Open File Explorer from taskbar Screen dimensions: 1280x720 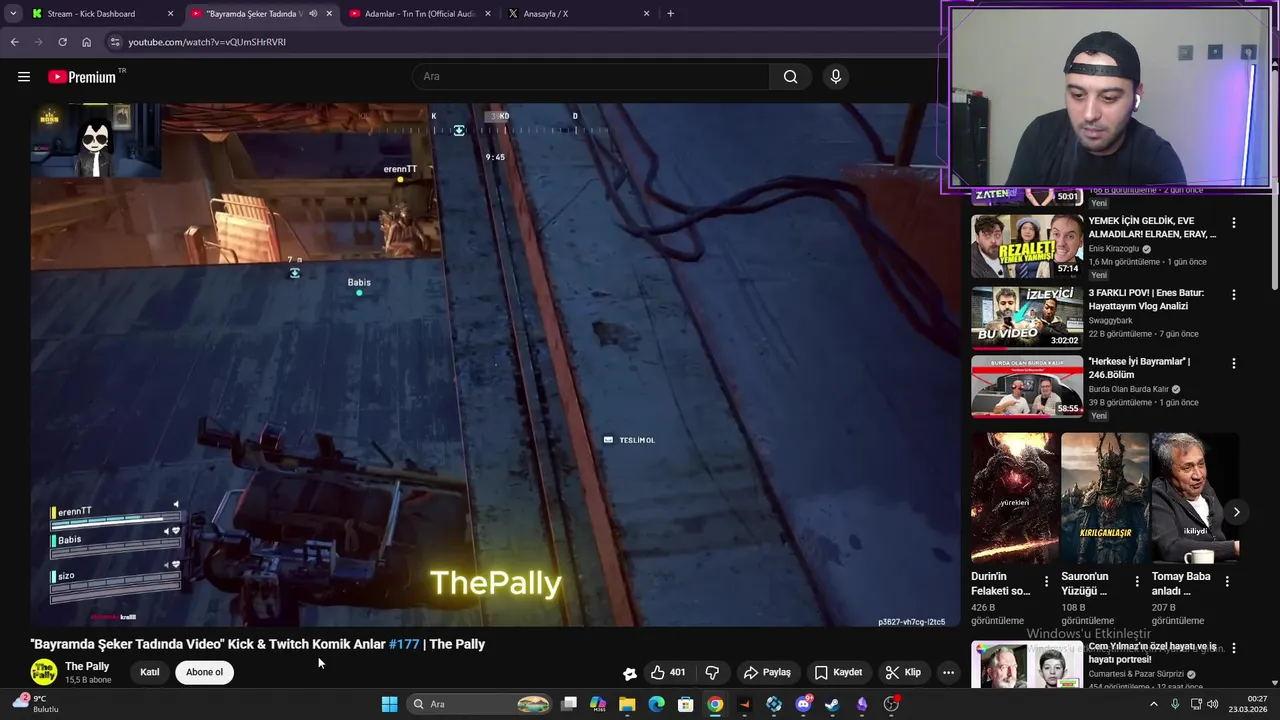(627, 704)
